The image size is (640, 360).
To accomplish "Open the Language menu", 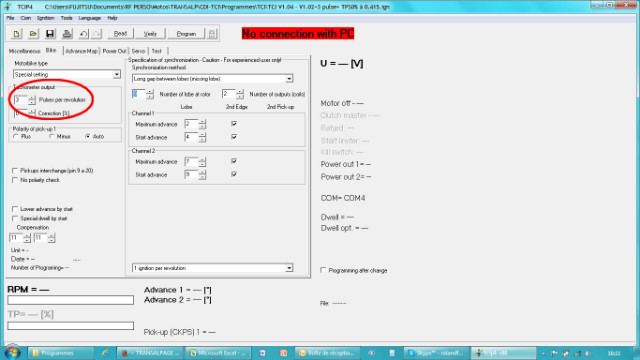I will pos(89,18).
